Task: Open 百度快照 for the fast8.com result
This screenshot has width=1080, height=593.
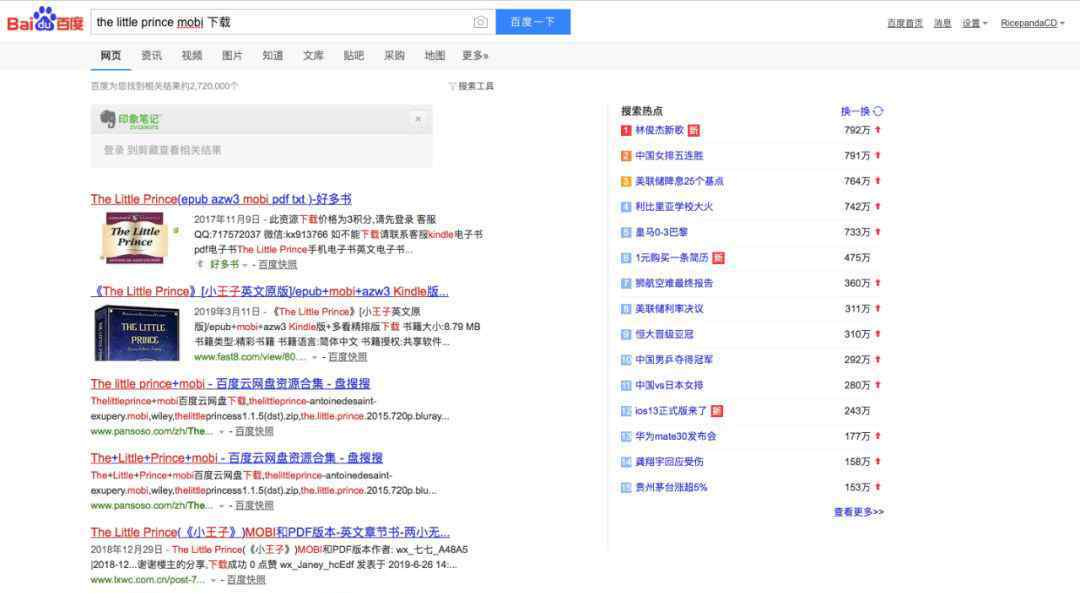Action: coord(347,357)
